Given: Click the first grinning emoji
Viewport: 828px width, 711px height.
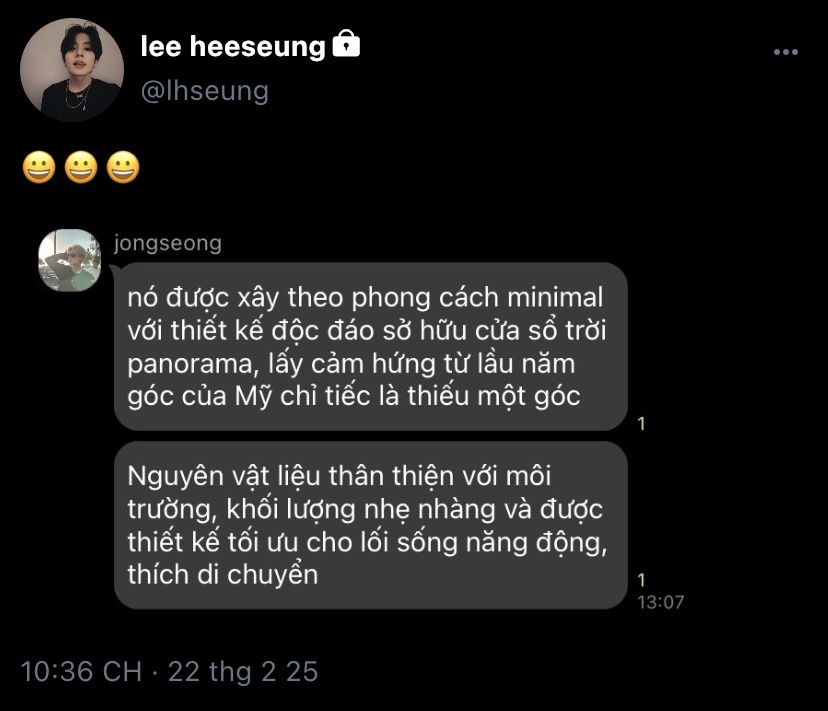Looking at the screenshot, I should click(39, 167).
